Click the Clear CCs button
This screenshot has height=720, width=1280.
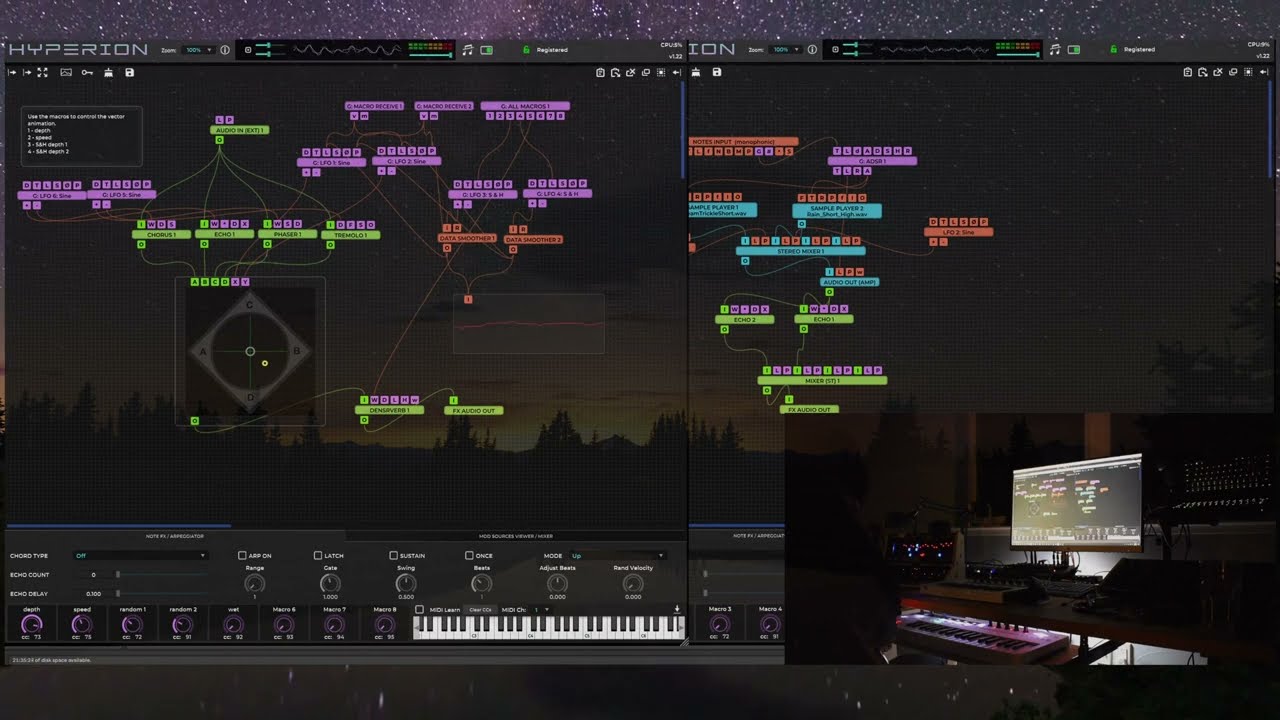coord(480,609)
